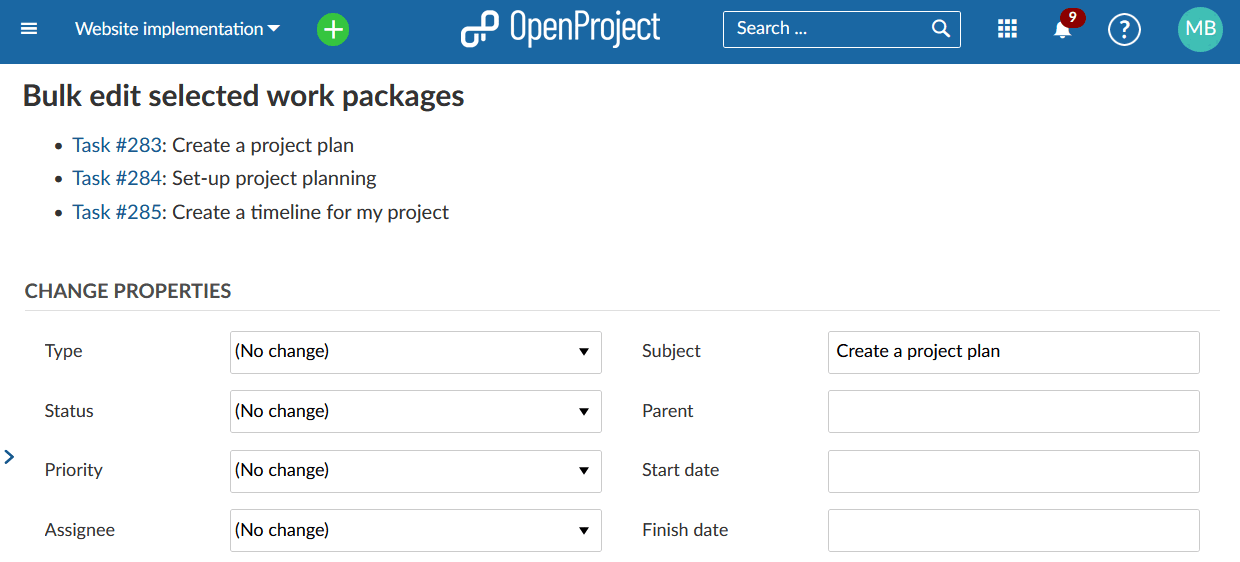The width and height of the screenshot is (1240, 562).
Task: Click the search magnifier icon
Action: [940, 29]
